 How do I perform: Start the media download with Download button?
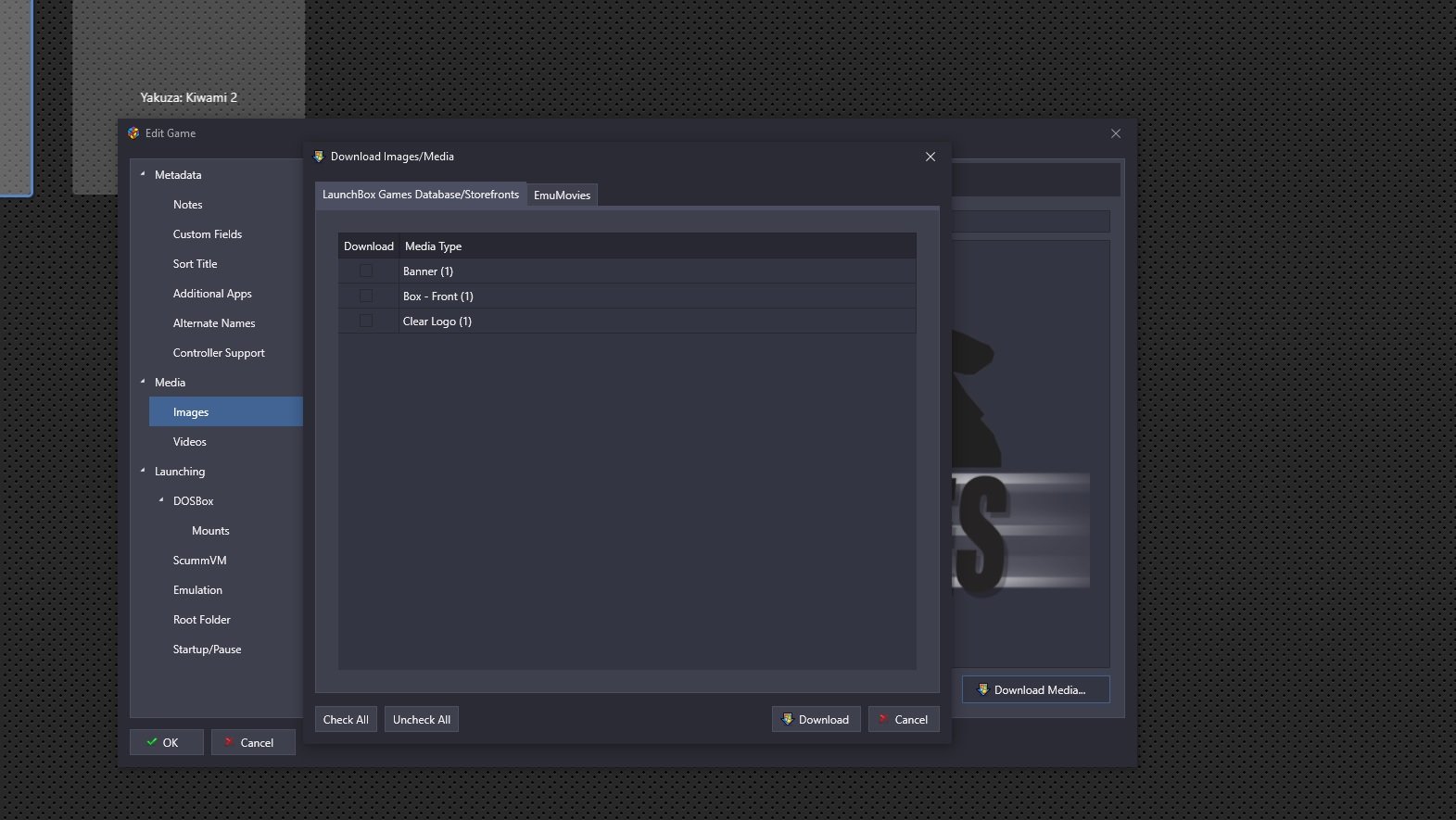tap(816, 719)
